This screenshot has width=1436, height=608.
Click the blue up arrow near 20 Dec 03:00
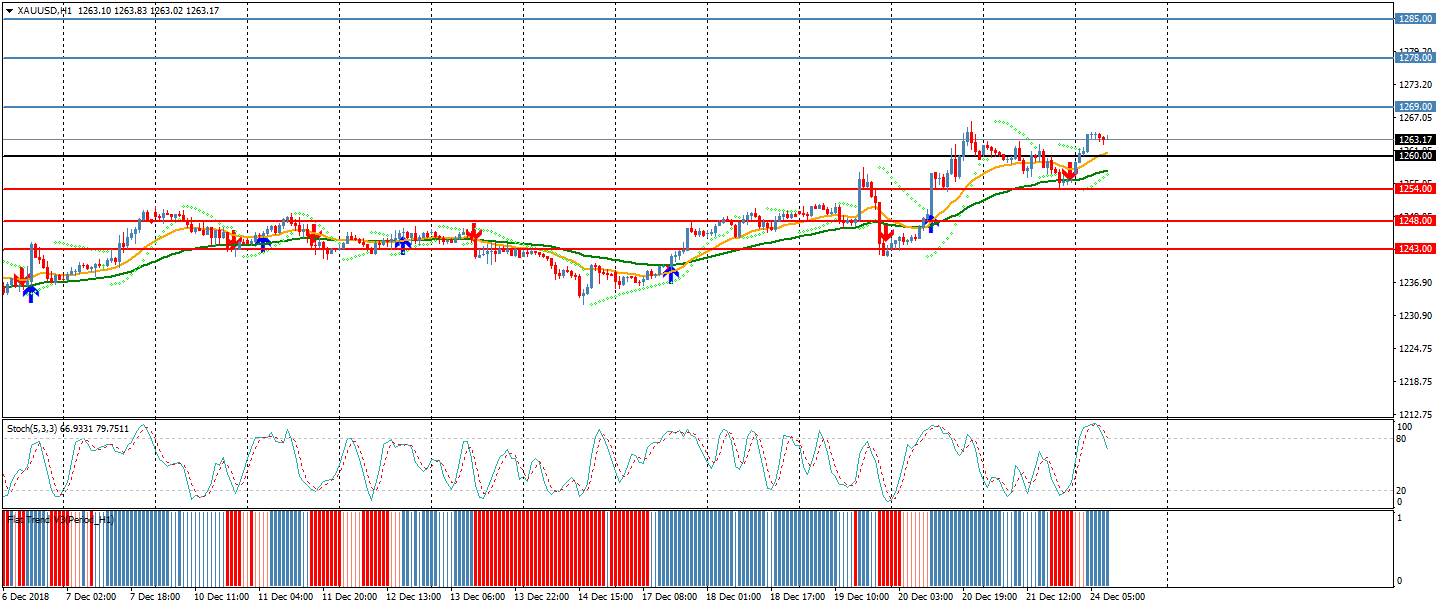[x=931, y=223]
